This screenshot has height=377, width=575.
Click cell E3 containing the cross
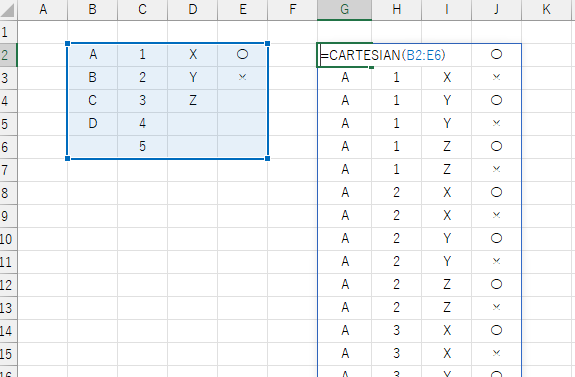point(243,78)
